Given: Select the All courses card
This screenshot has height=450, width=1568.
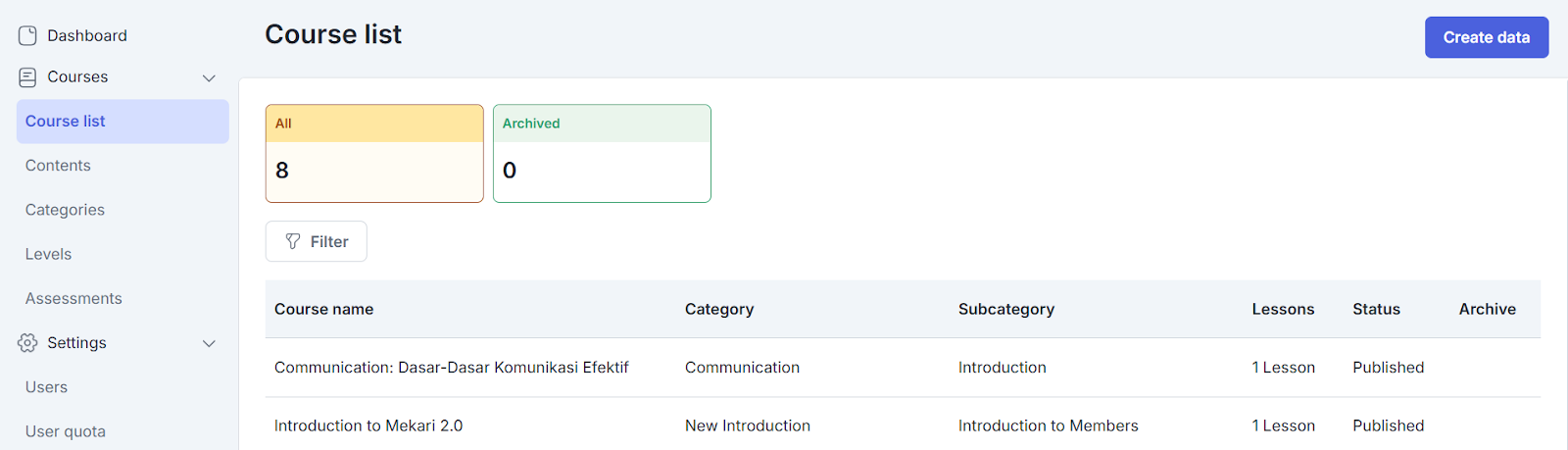Looking at the screenshot, I should coord(374,154).
